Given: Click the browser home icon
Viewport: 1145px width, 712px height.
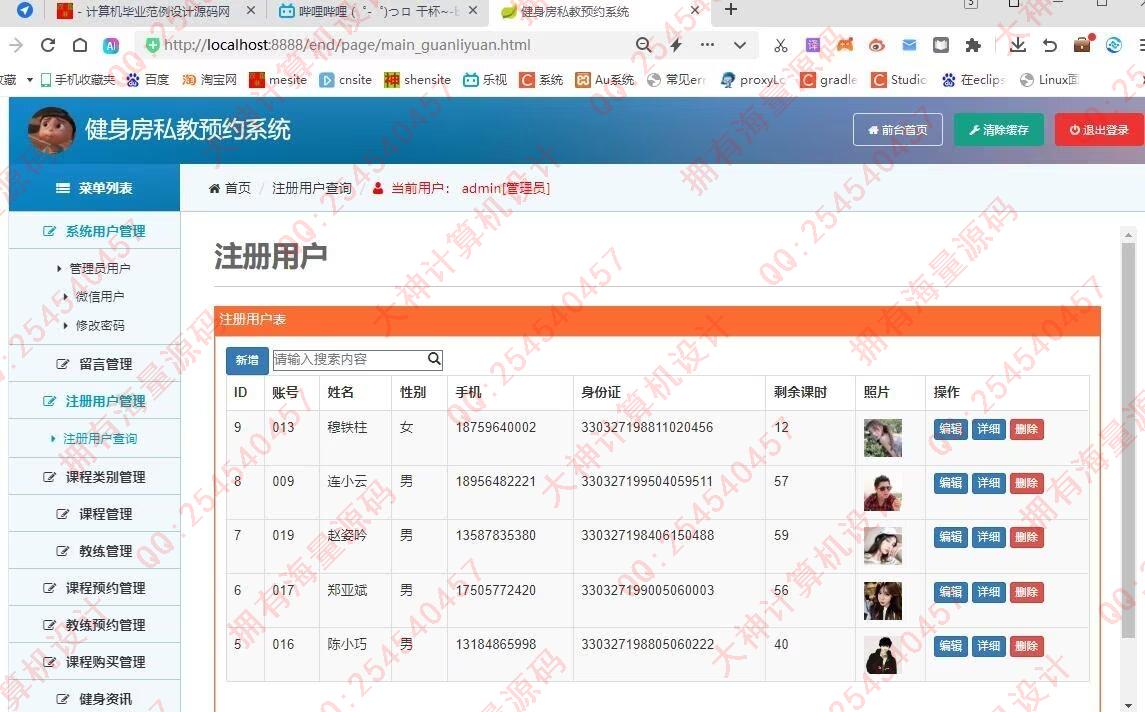Looking at the screenshot, I should (80, 45).
